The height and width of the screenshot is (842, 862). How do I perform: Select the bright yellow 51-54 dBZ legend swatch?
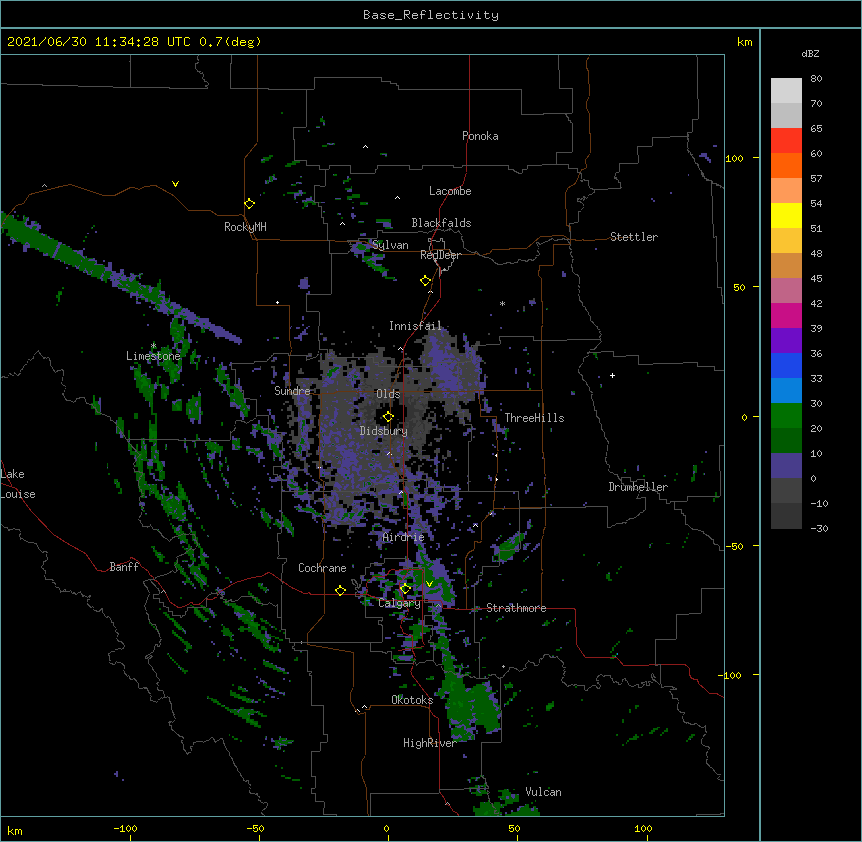[786, 215]
